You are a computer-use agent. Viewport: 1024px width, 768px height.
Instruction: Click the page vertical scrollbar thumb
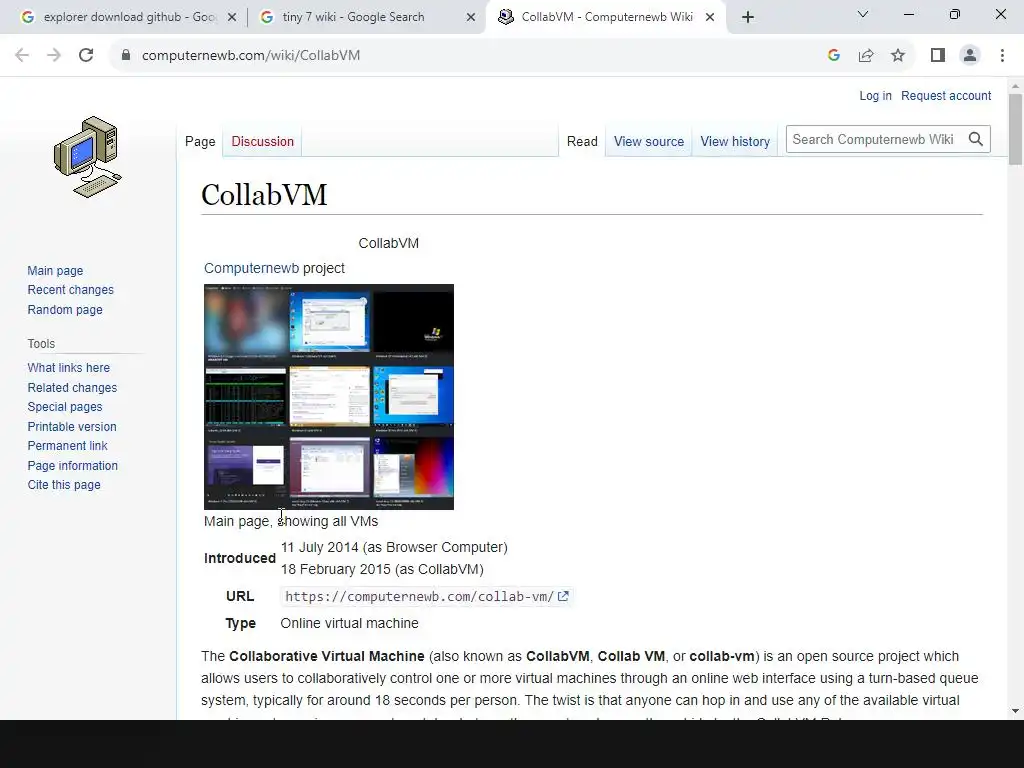coord(1015,129)
